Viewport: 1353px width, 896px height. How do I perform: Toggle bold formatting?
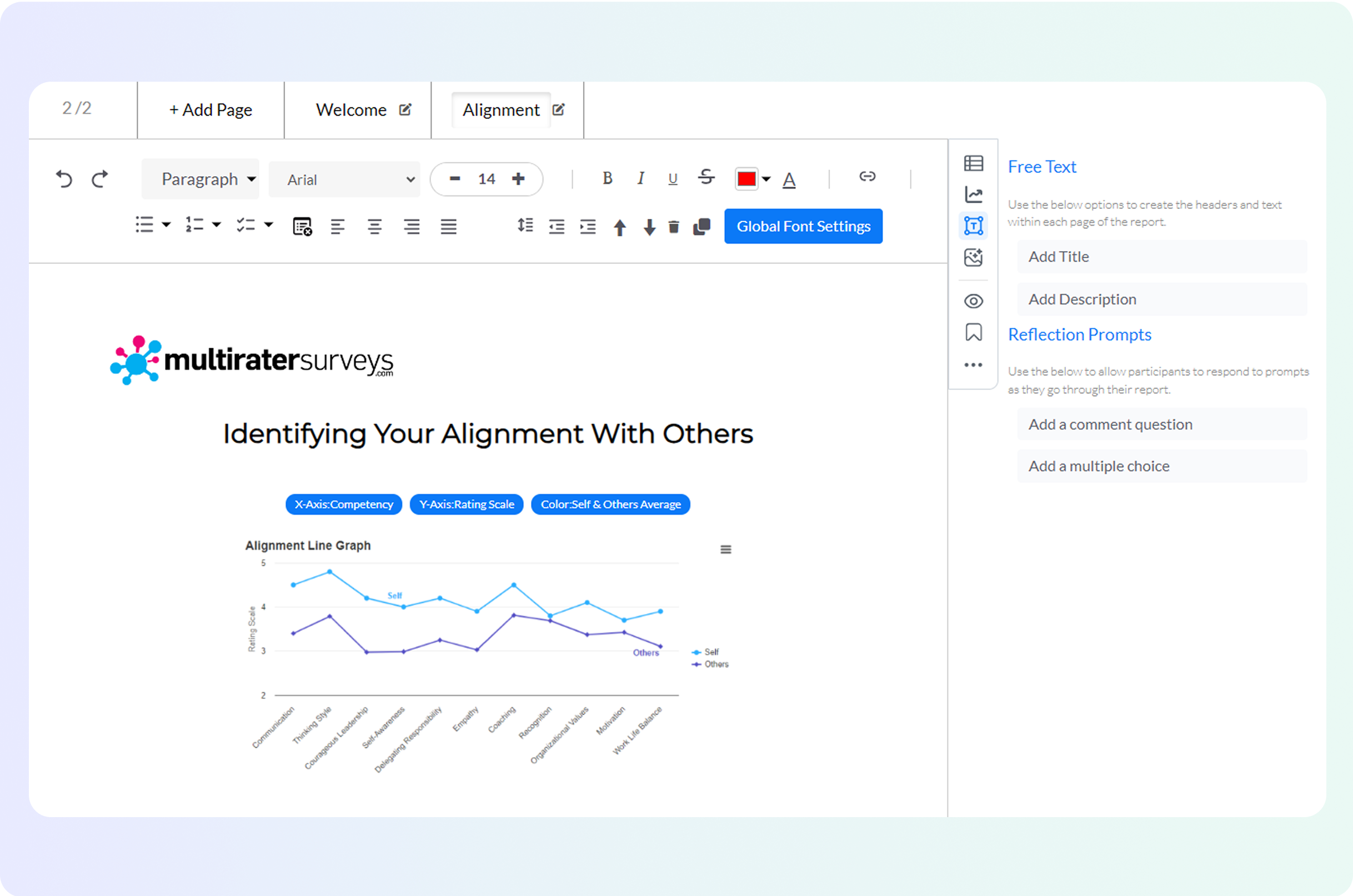coord(608,179)
